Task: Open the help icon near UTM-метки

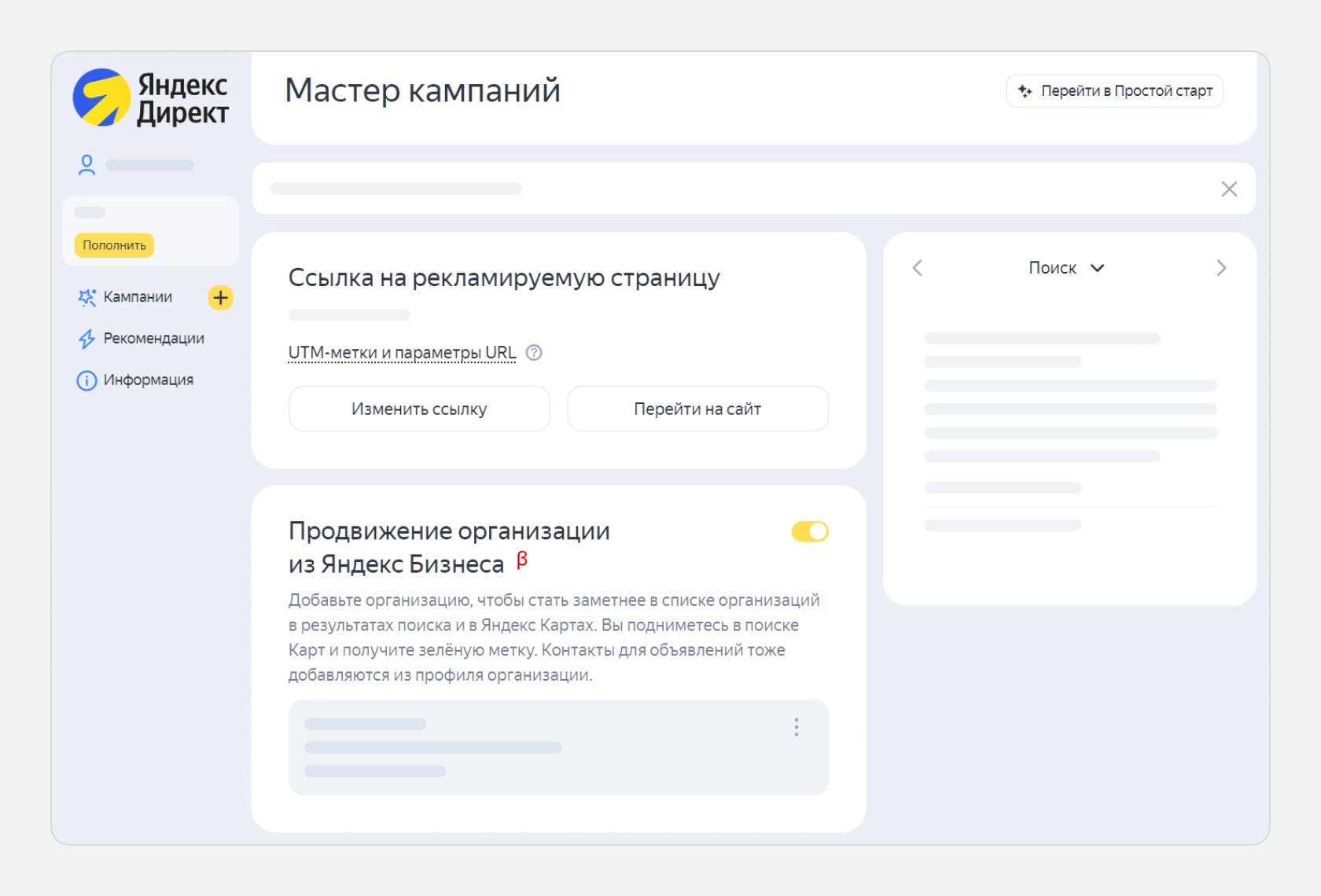Action: tap(534, 353)
